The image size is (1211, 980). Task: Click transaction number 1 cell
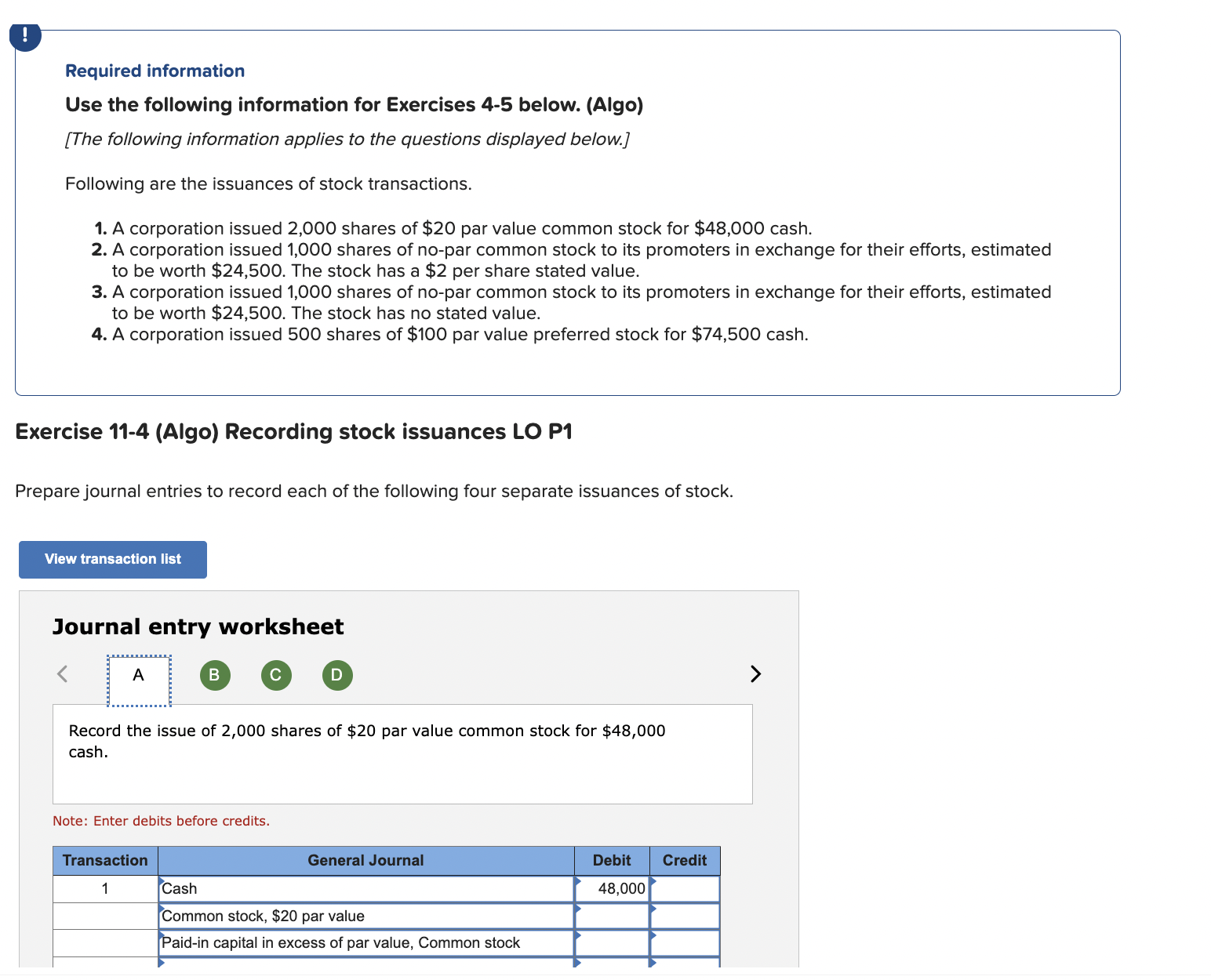[105, 889]
